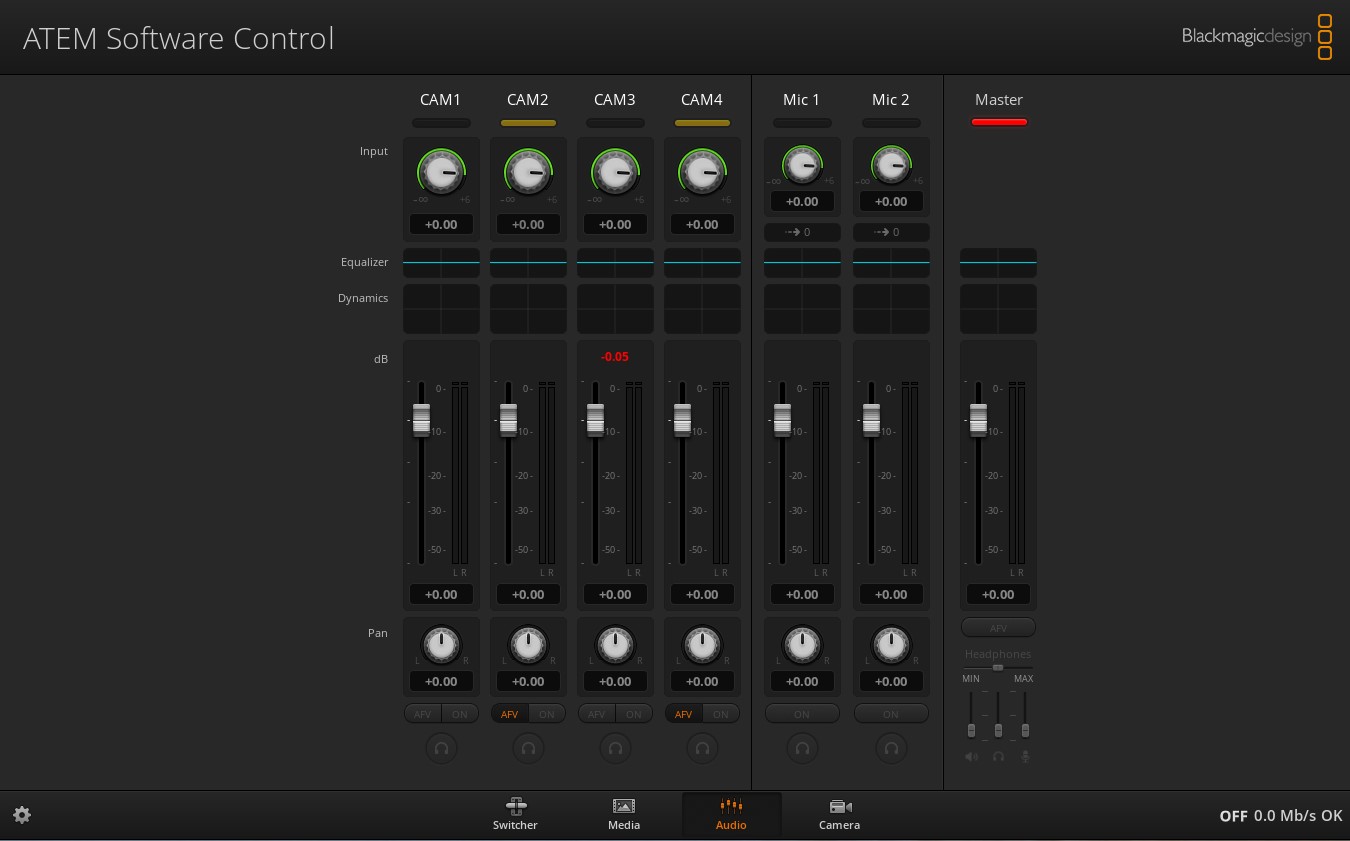Go to the Camera tab
This screenshot has height=841, width=1350.
click(839, 814)
